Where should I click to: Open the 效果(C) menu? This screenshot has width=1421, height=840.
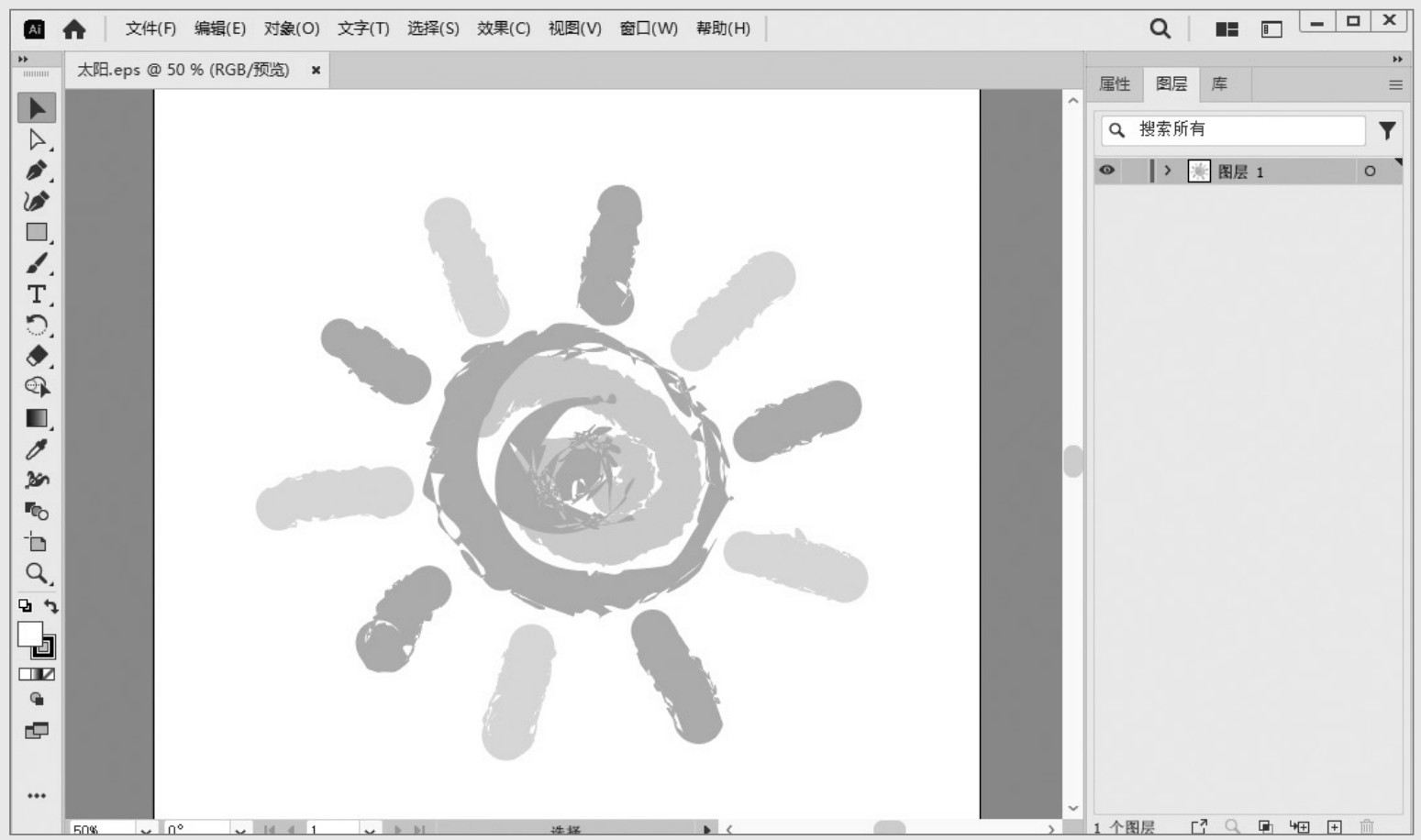[x=503, y=28]
